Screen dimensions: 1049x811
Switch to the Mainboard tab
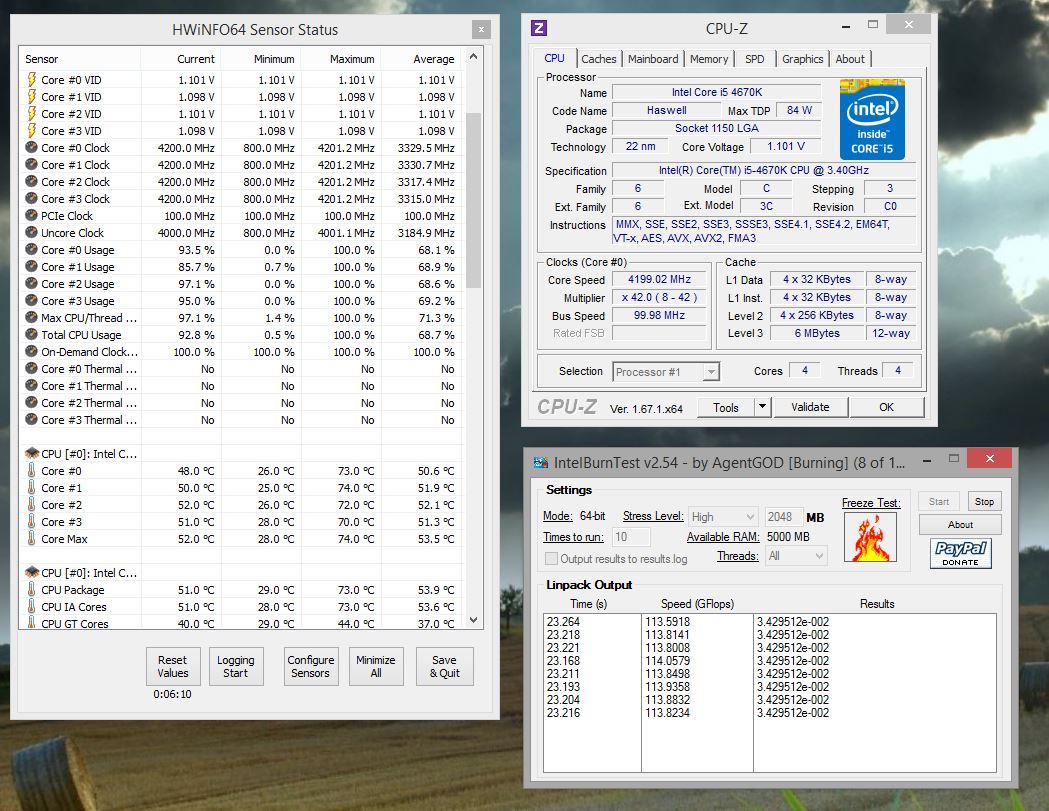coord(653,59)
